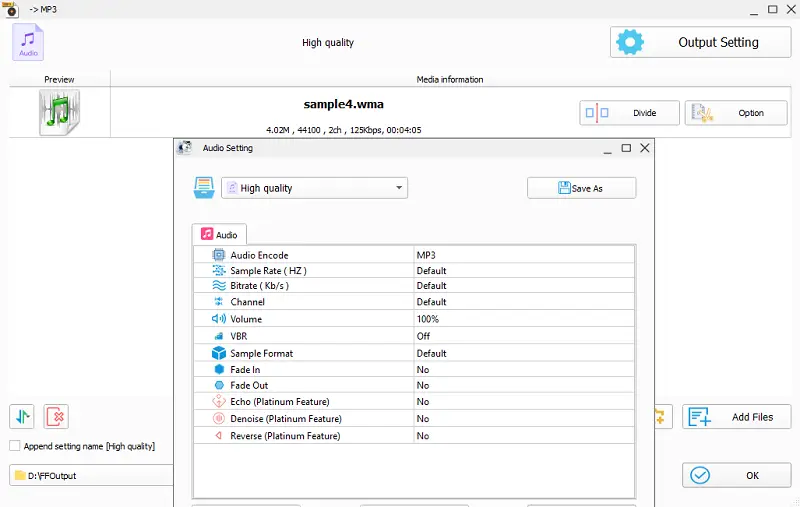Click the Volume speaker icon
This screenshot has height=507, width=800.
[x=219, y=319]
